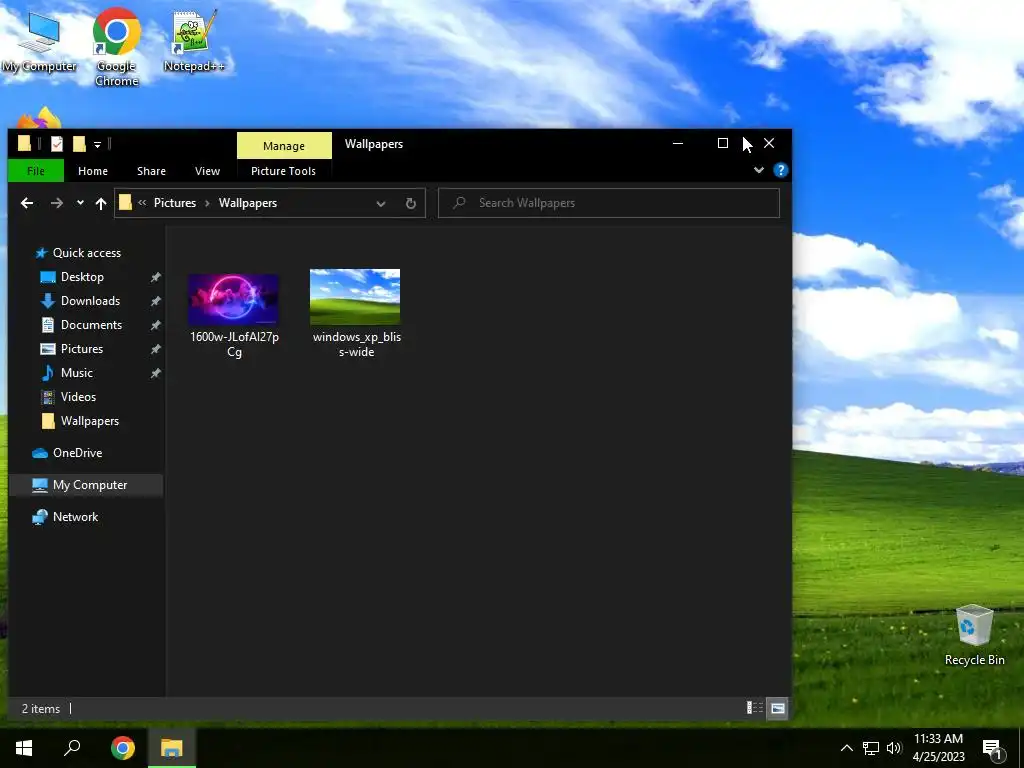Open Music in the navigation pane
The width and height of the screenshot is (1024, 768).
point(76,373)
